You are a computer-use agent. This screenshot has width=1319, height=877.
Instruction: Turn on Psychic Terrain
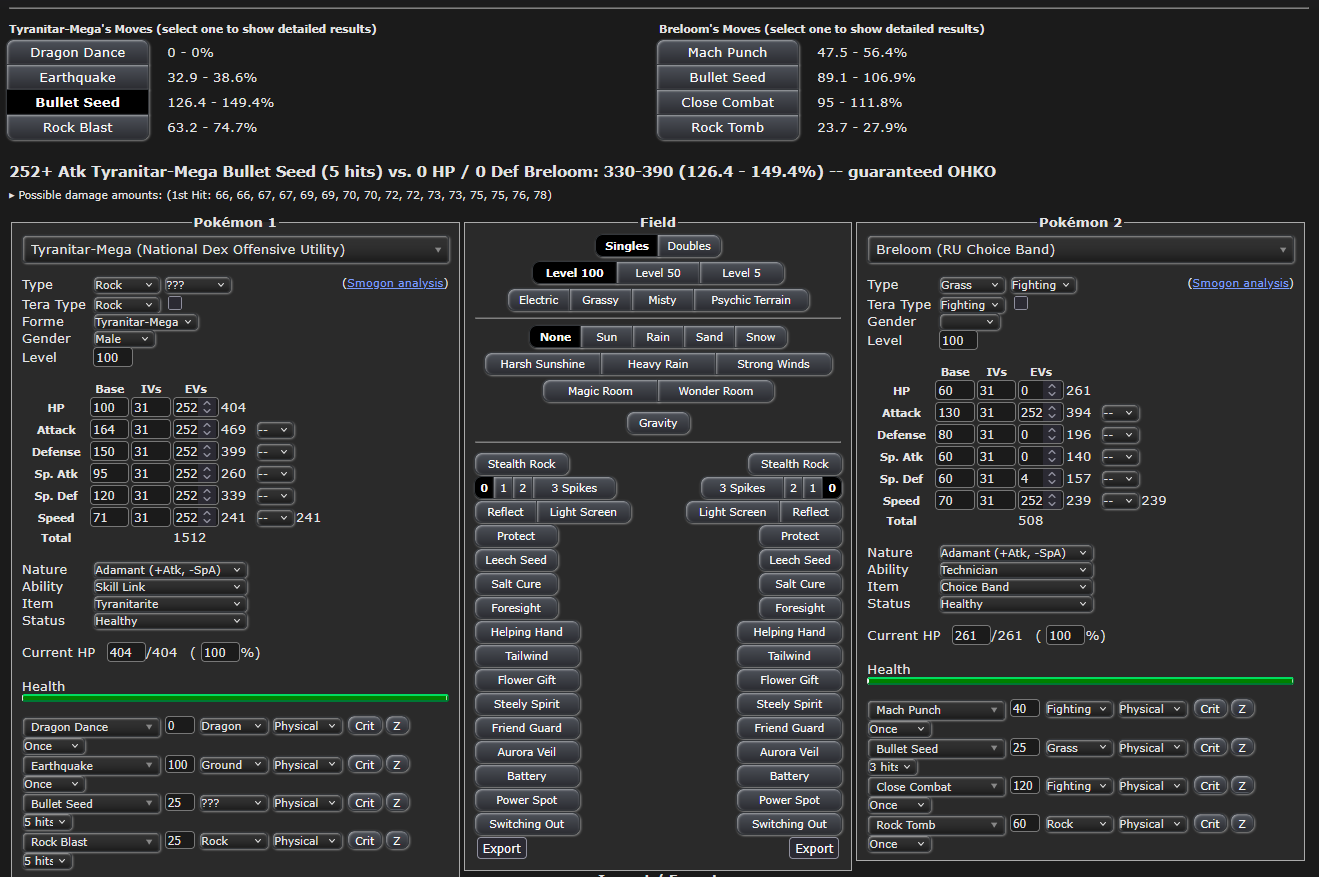[751, 300]
